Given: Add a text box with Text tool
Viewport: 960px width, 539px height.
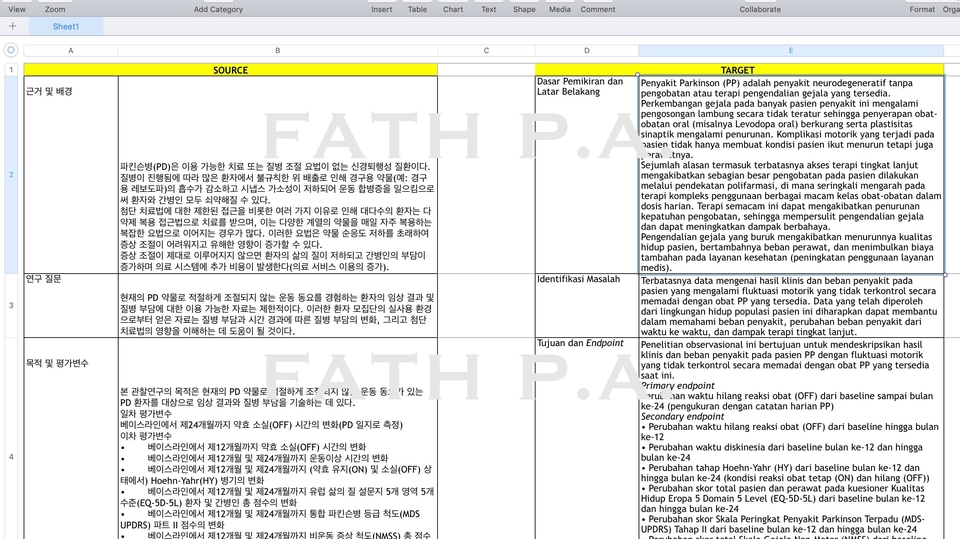Looking at the screenshot, I should pos(488,9).
